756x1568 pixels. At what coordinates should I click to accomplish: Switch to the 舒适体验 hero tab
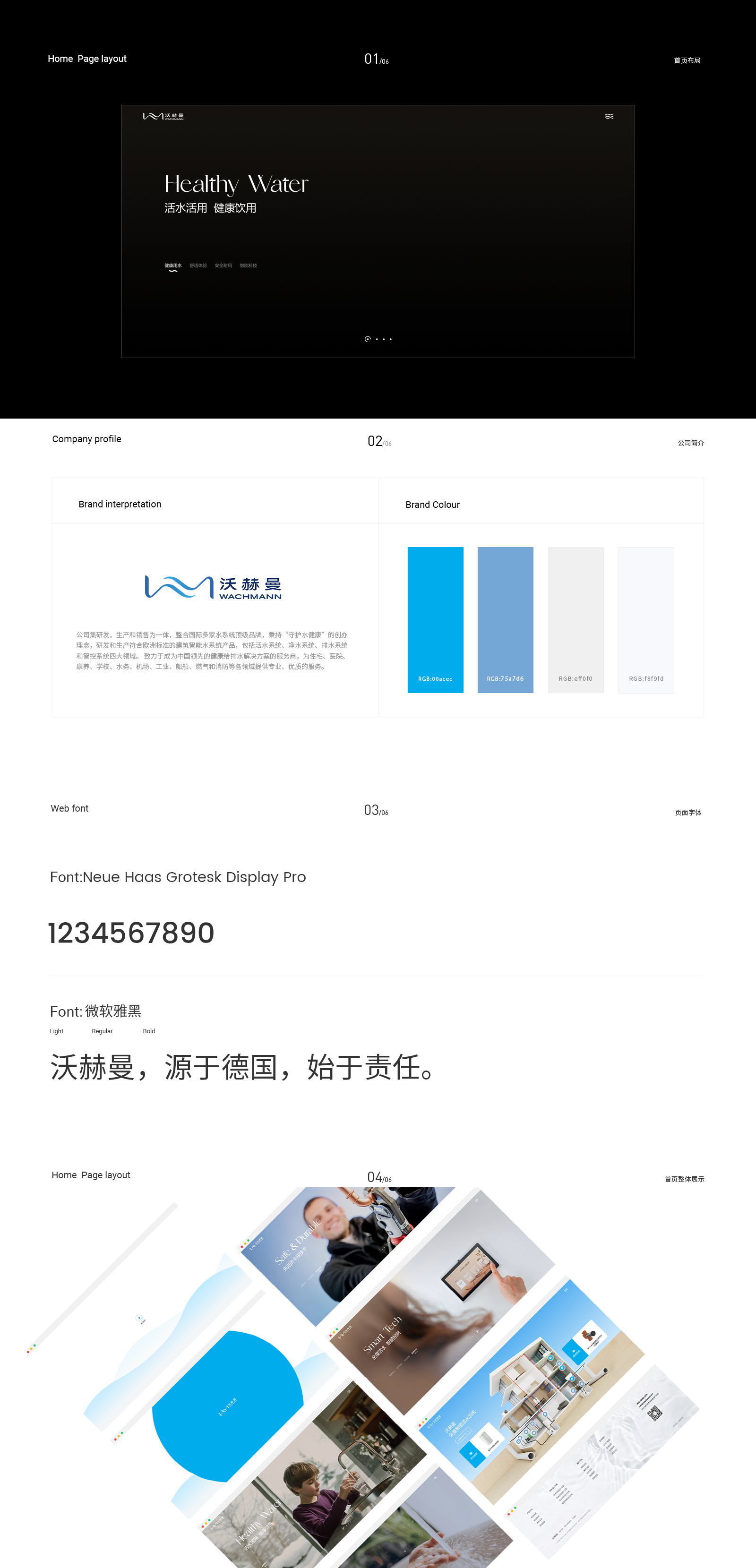pos(198,266)
